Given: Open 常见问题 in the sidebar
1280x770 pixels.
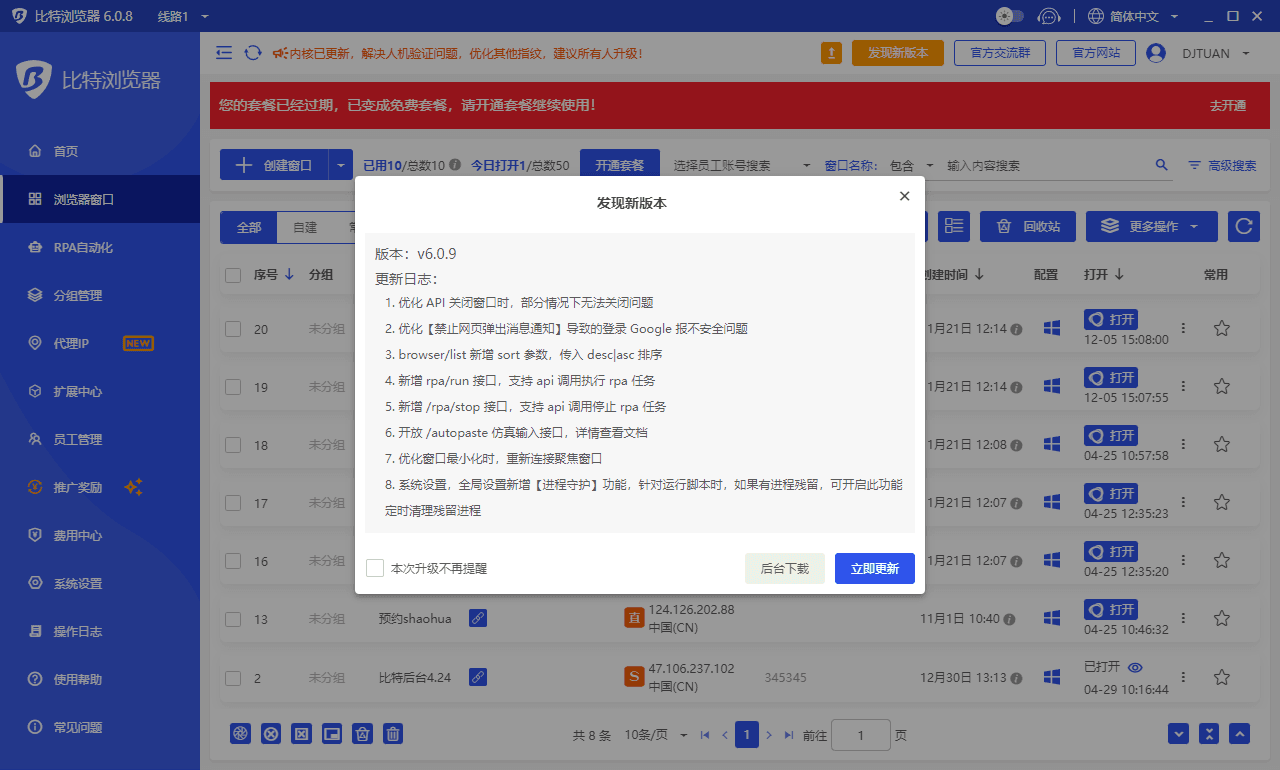Looking at the screenshot, I should click(100, 727).
